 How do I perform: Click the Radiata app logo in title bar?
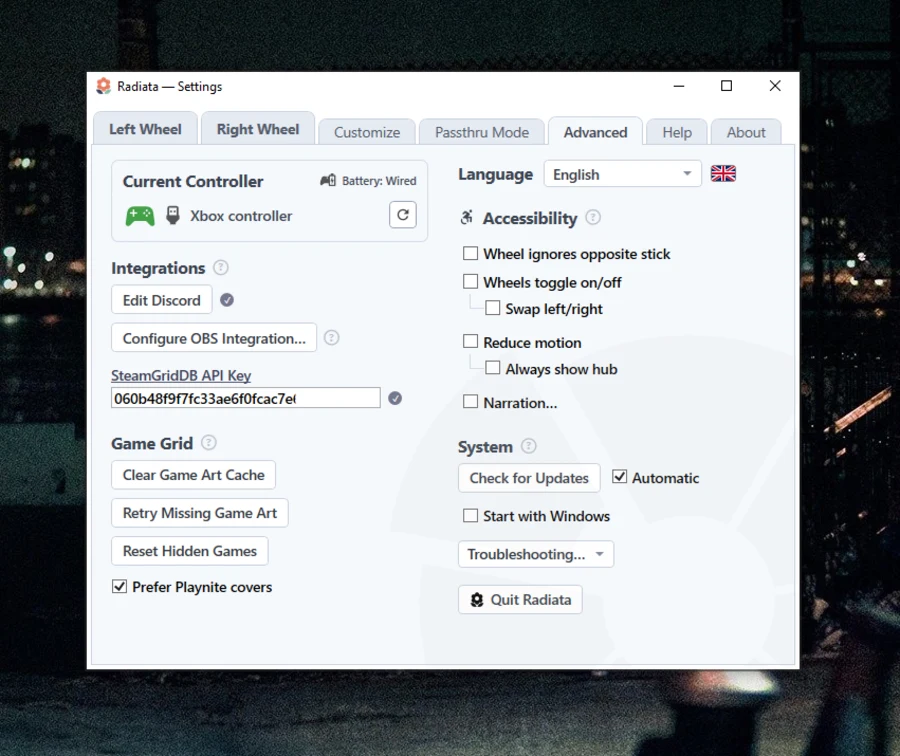pos(103,86)
